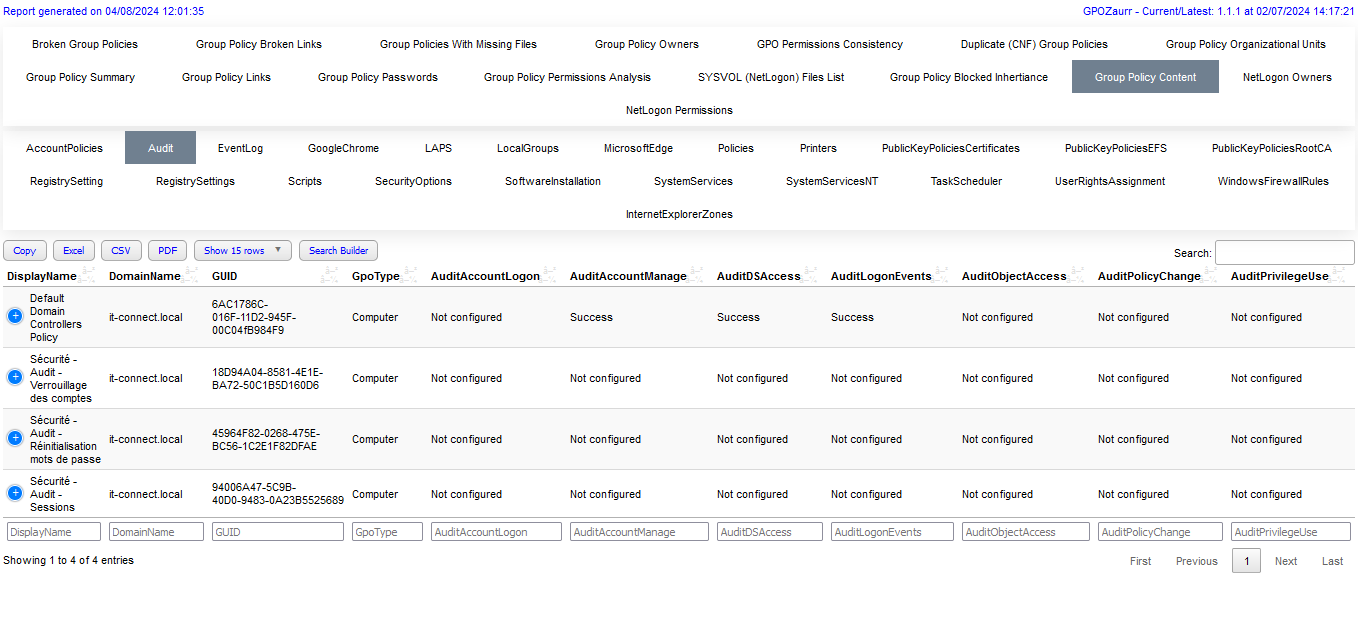The width and height of the screenshot is (1358, 641).
Task: Switch to Group Policy Summary tab
Action: click(80, 77)
